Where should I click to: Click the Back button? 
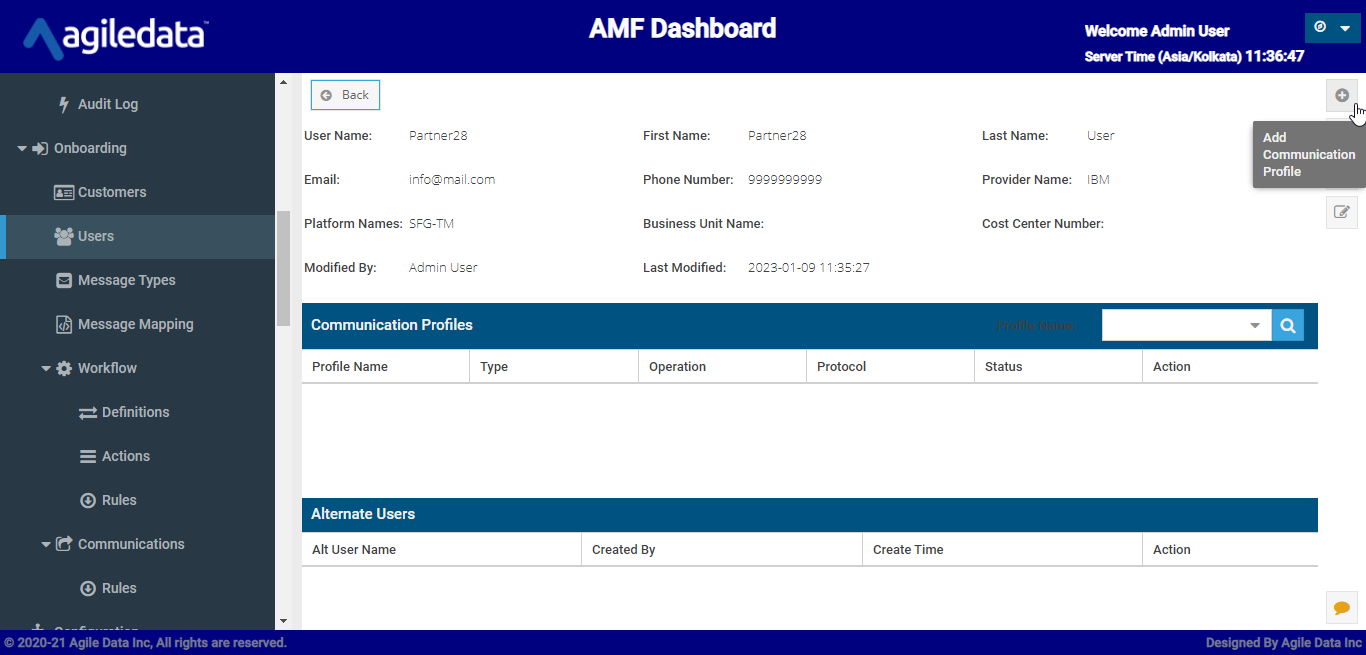pyautogui.click(x=345, y=95)
